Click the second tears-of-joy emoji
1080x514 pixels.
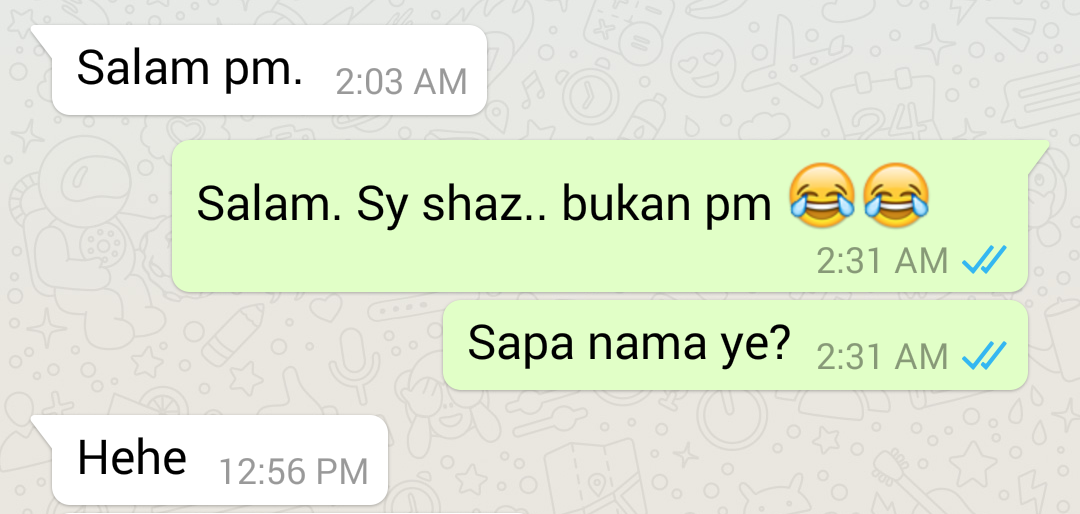click(x=896, y=196)
